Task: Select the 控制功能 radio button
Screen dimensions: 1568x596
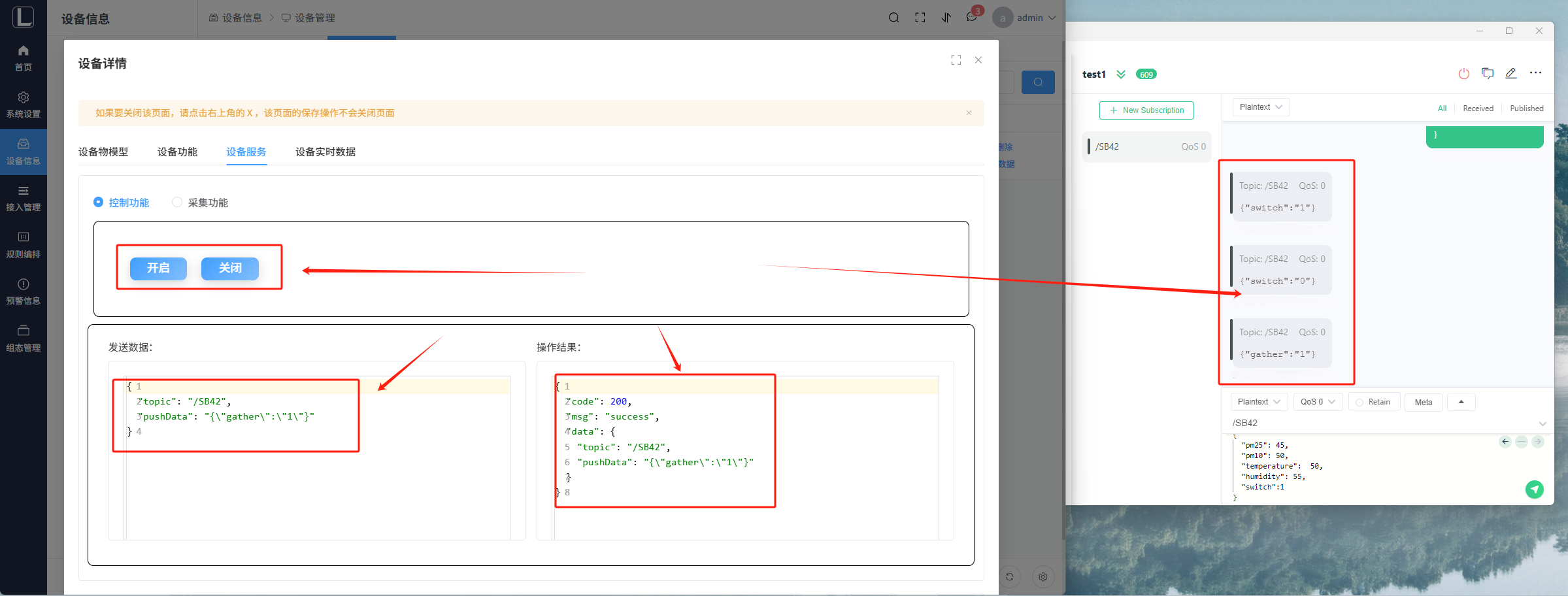Action: (99, 203)
